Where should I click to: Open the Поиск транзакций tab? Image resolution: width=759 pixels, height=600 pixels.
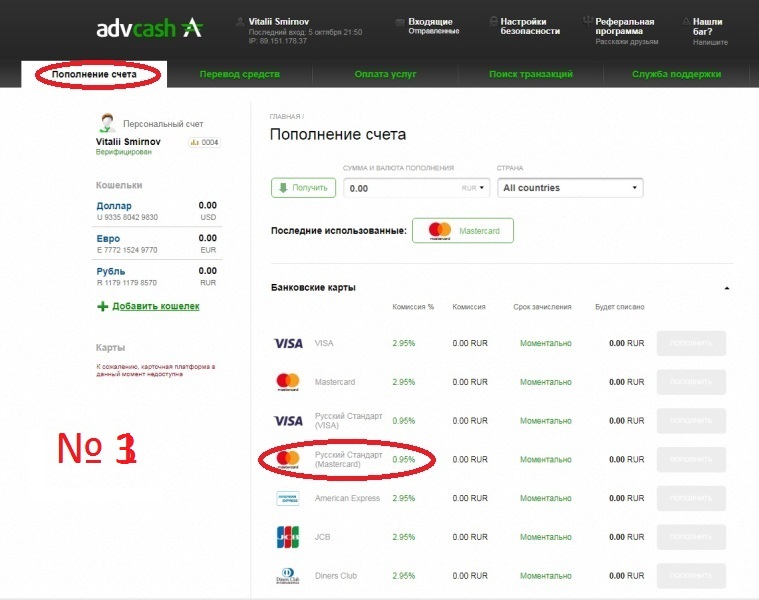tap(531, 74)
